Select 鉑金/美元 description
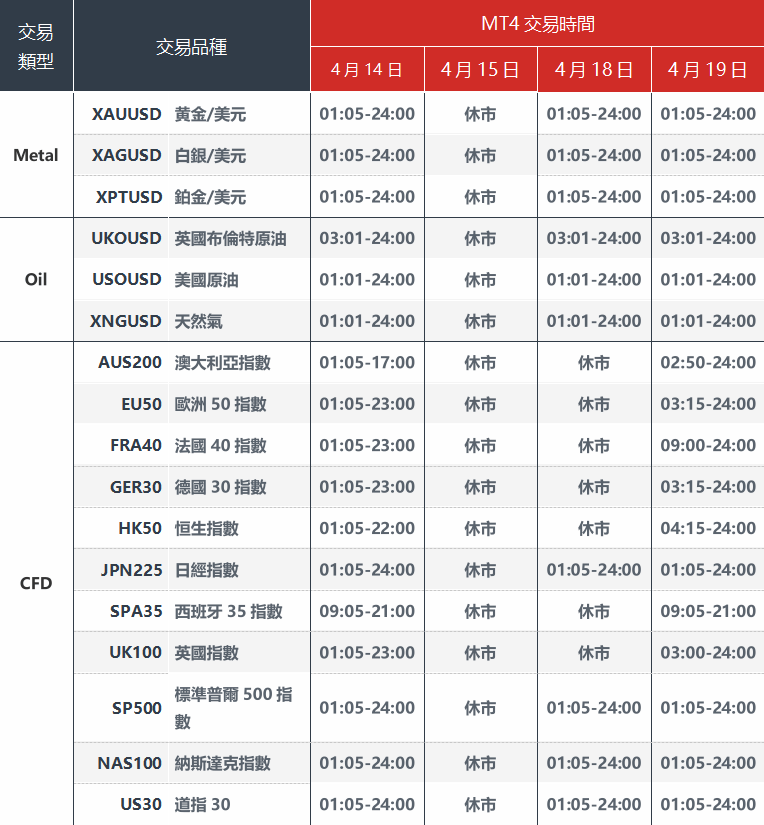Image resolution: width=764 pixels, height=825 pixels. tap(210, 197)
